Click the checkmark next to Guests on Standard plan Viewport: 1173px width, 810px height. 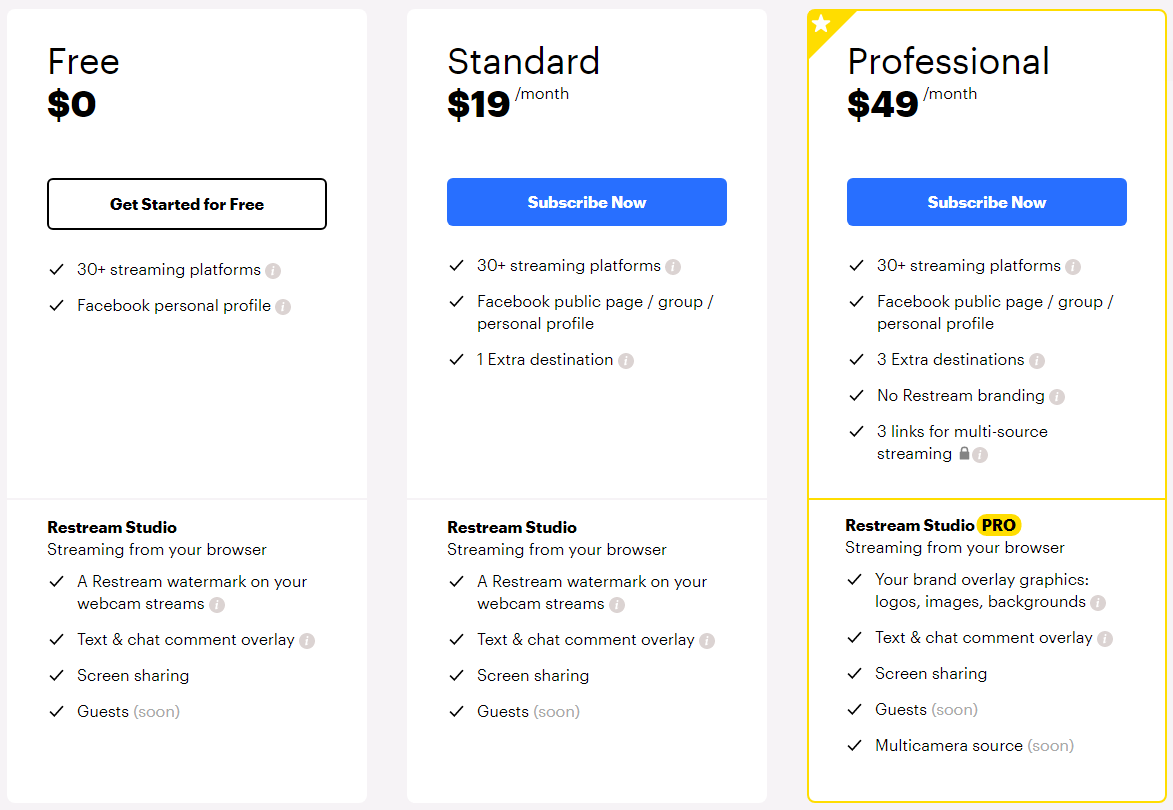point(456,711)
